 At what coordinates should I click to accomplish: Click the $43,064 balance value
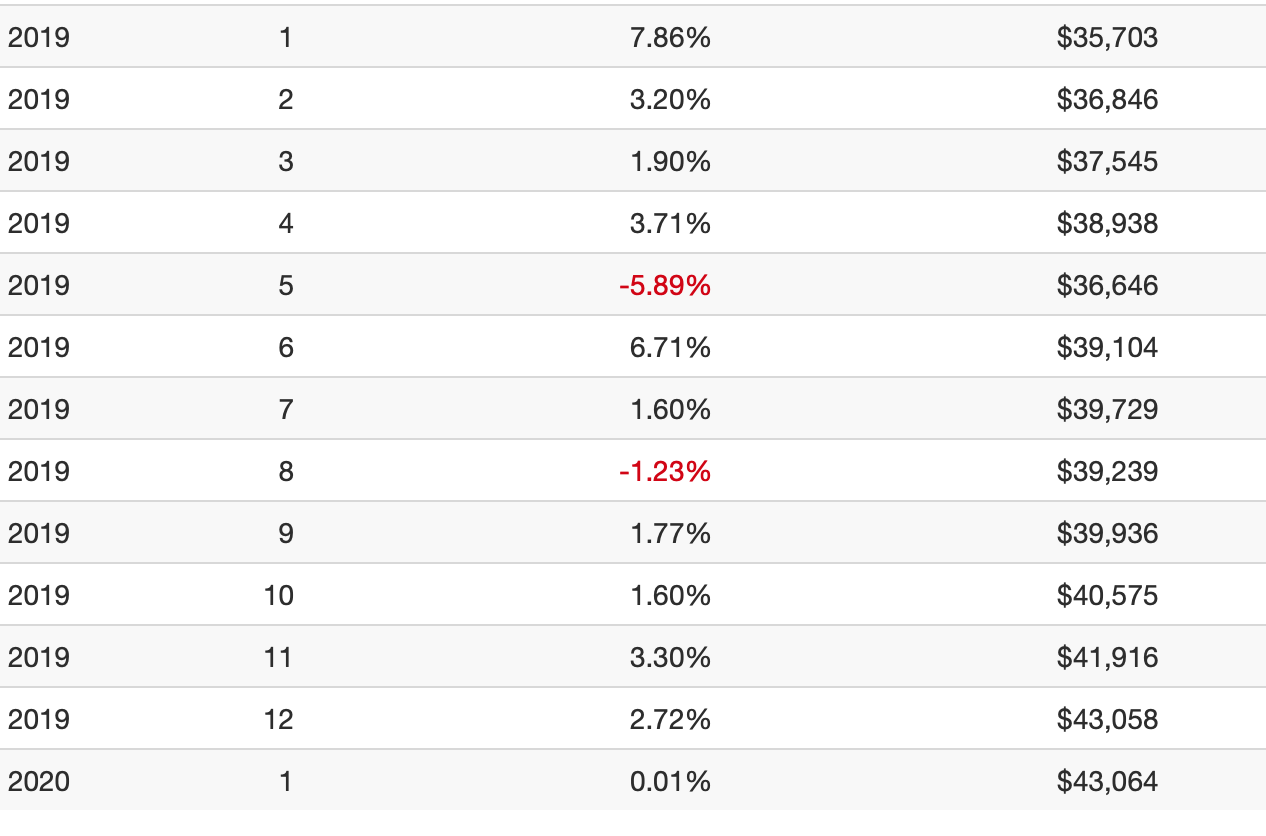pyautogui.click(x=1107, y=781)
